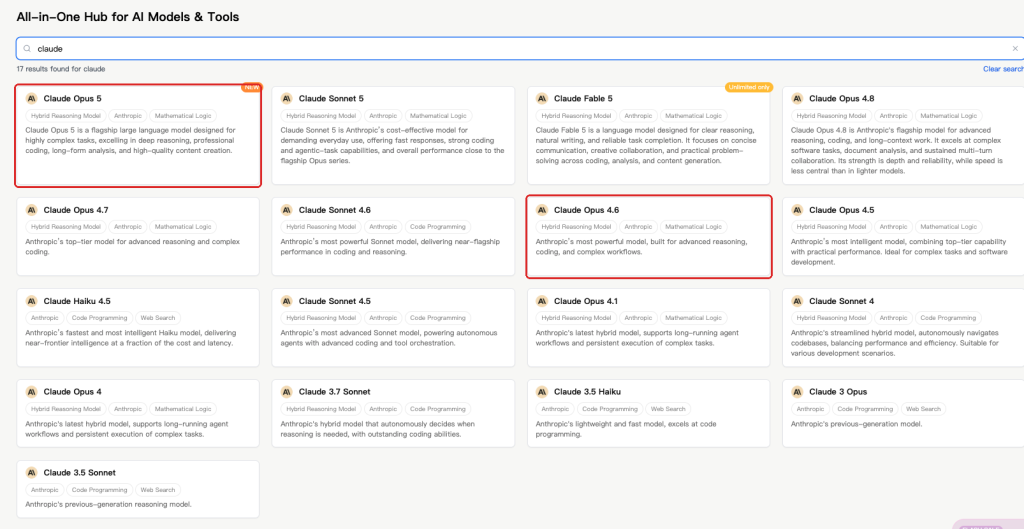
Task: Click the Claude Haiku 4.5 Anthropic logo icon
Action: [x=31, y=301]
